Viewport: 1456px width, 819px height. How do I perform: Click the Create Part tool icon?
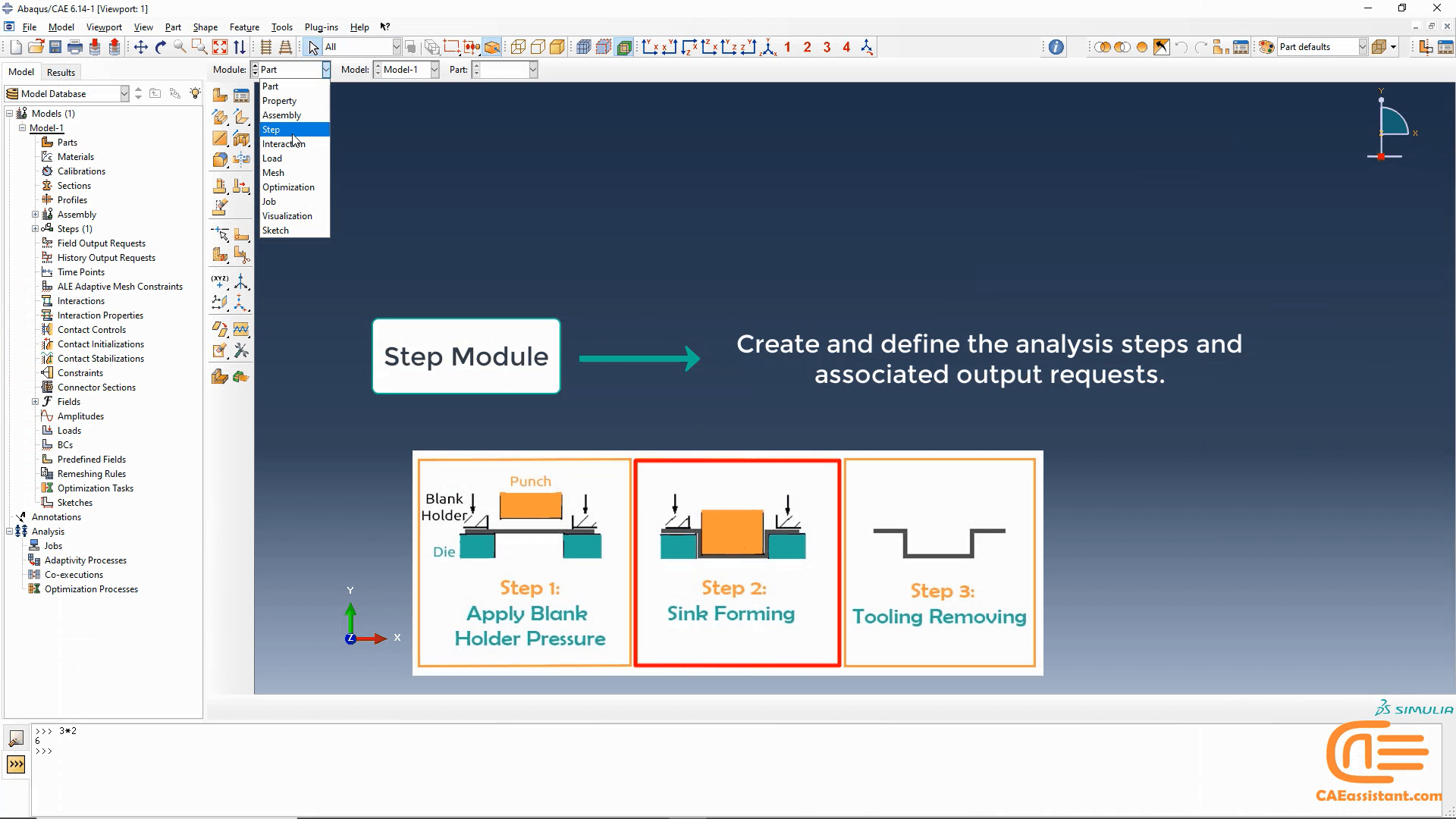coord(220,95)
